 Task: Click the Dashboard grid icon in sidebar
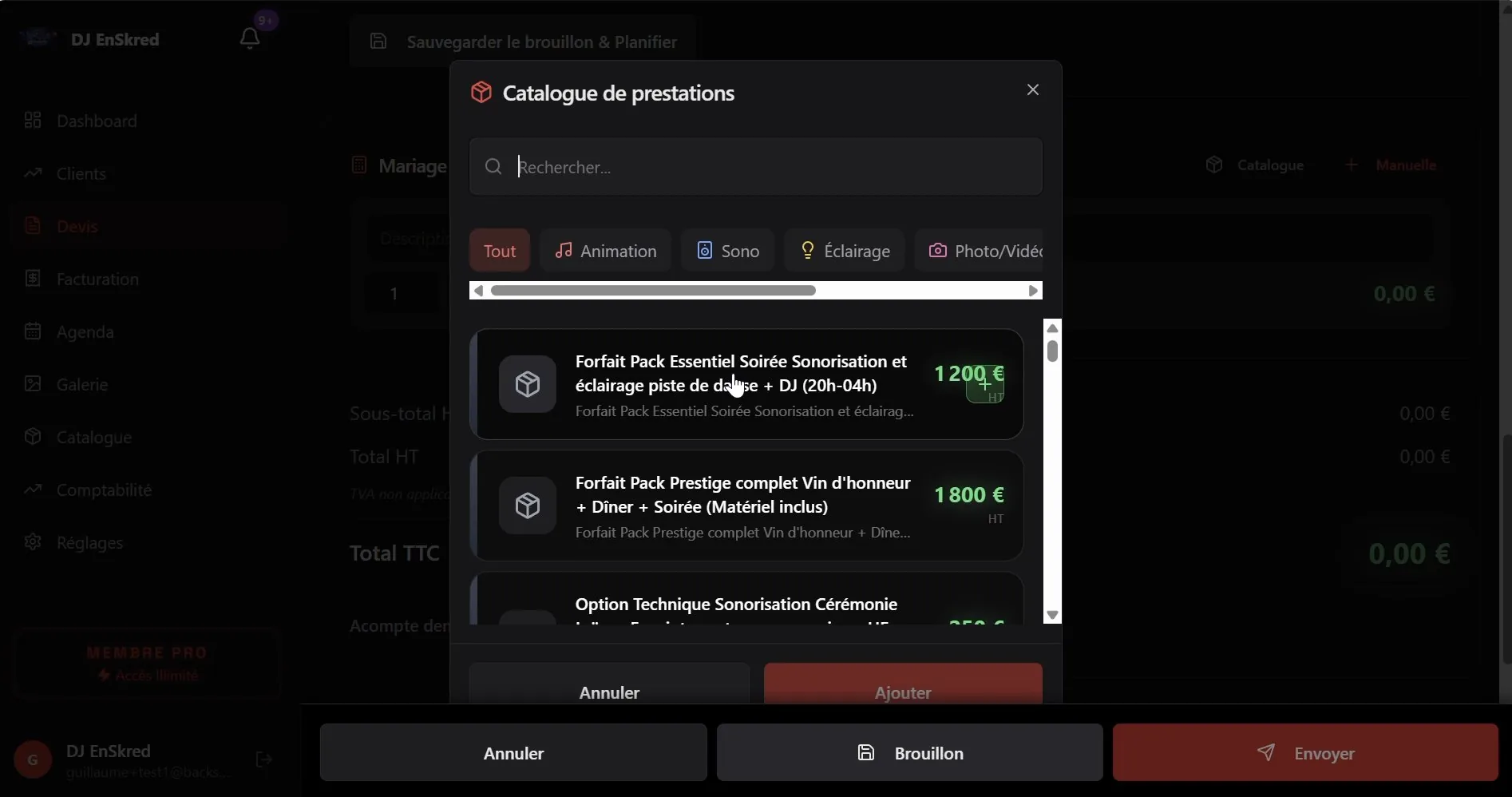pos(33,120)
